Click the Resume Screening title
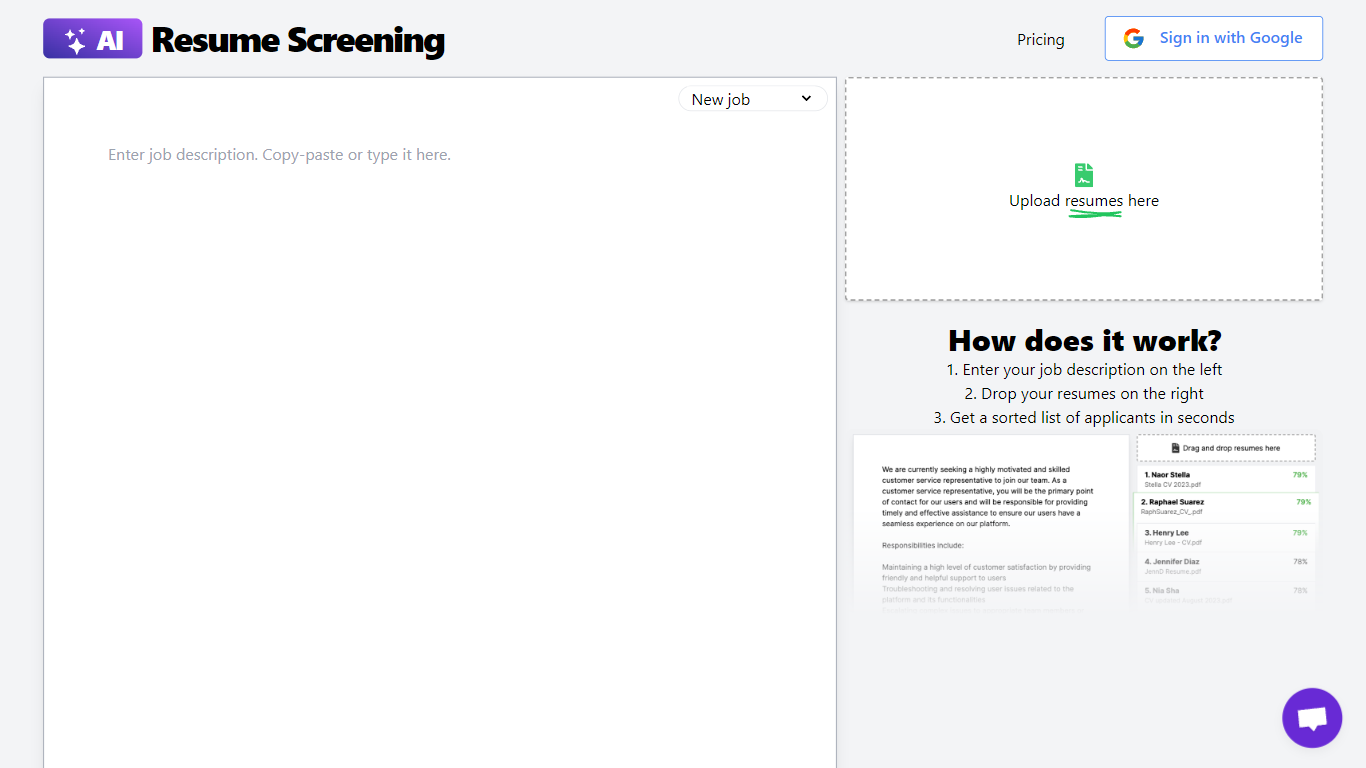Viewport: 1366px width, 768px height. 298,40
